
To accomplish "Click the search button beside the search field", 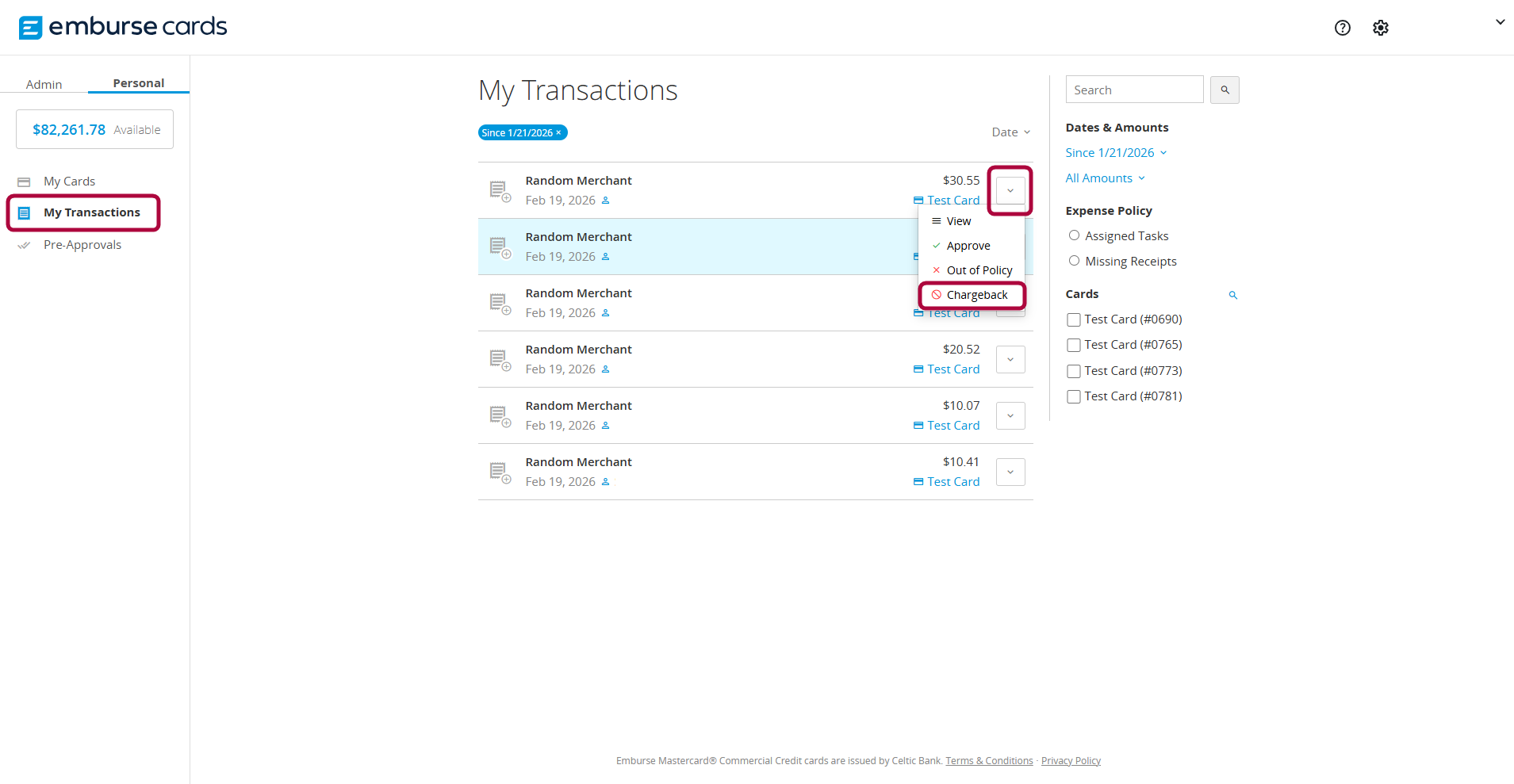I will 1225,90.
